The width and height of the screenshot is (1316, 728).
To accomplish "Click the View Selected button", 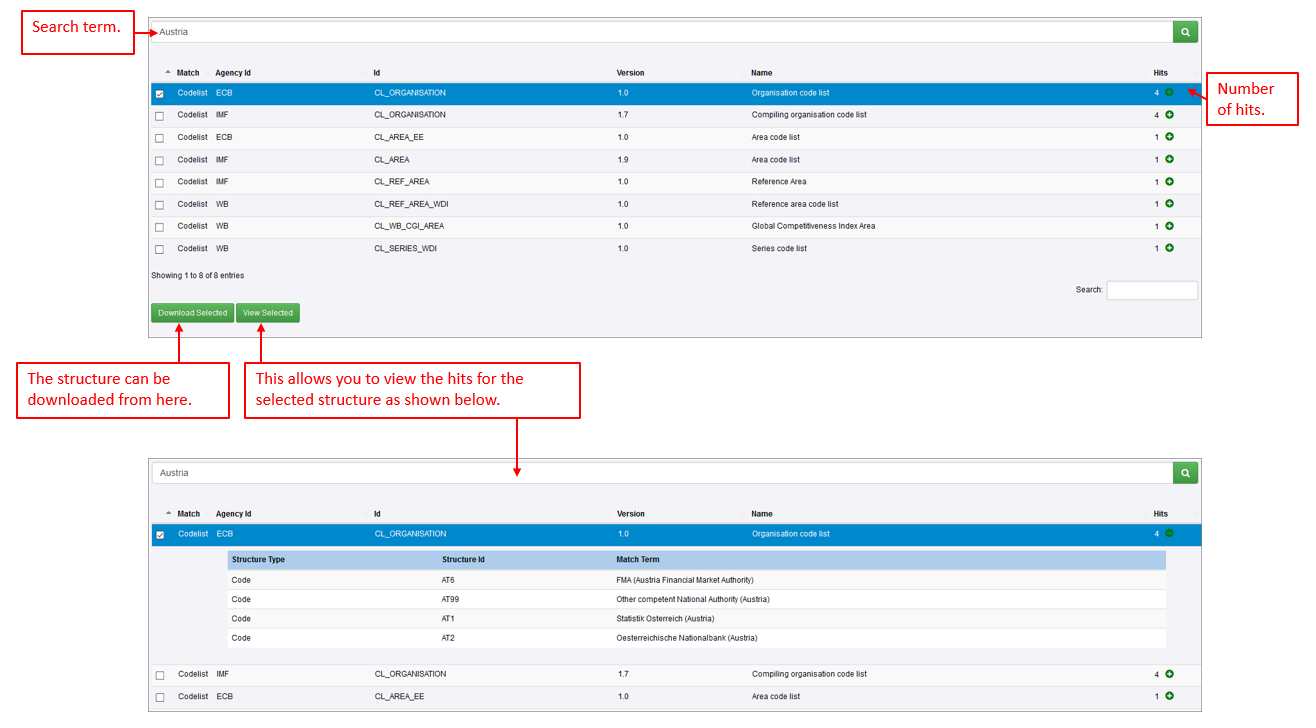I will coord(268,313).
